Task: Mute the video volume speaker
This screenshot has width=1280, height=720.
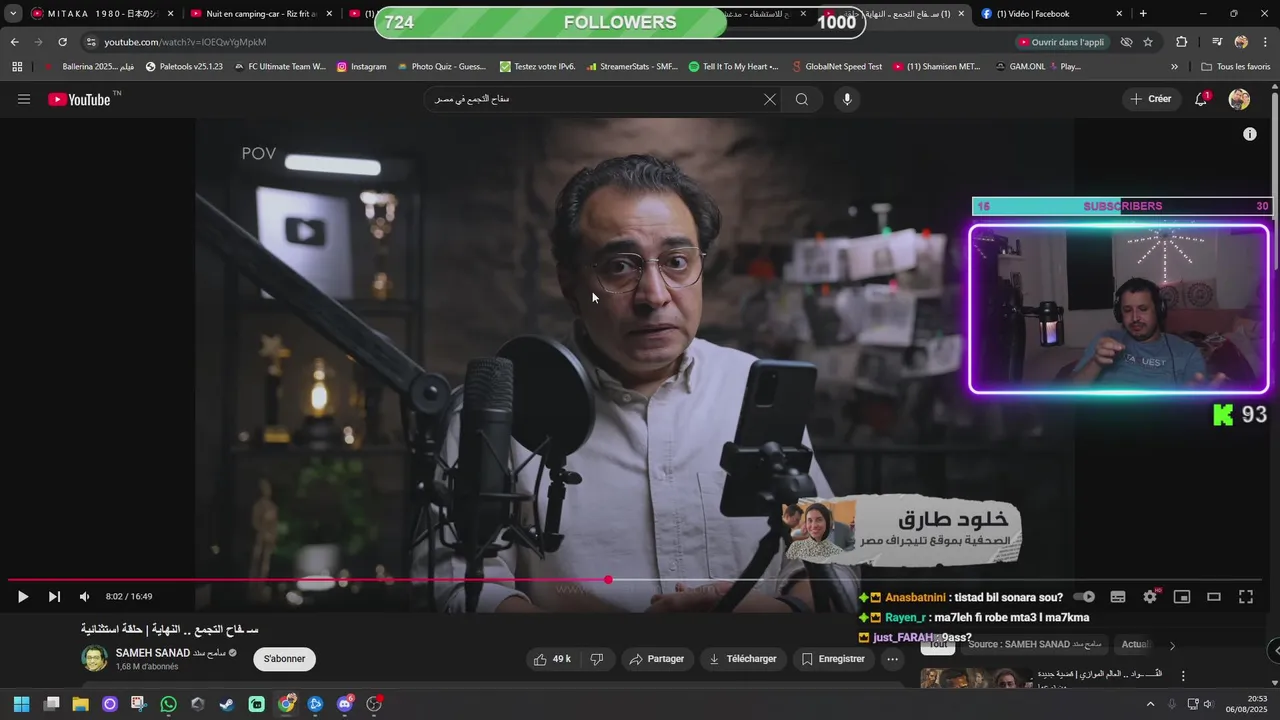Action: [85, 597]
